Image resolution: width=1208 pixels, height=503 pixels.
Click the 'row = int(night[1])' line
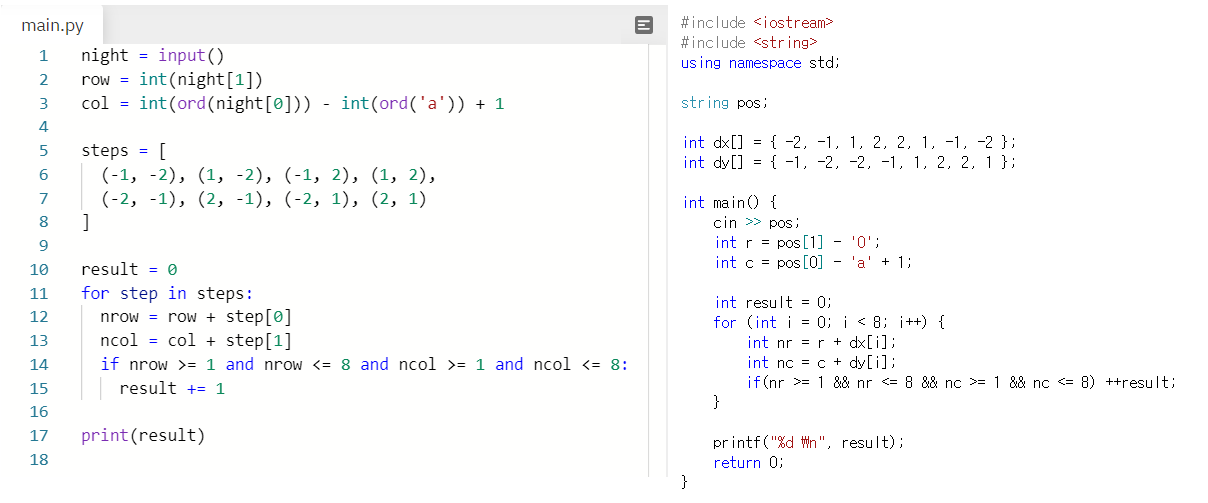171,79
